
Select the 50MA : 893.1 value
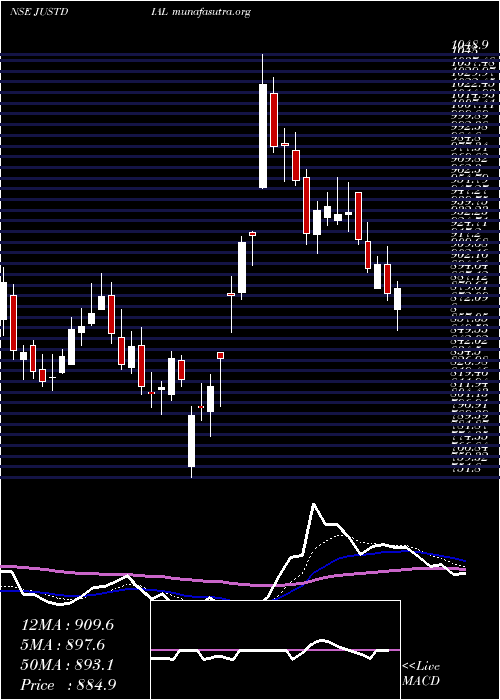coord(67,665)
